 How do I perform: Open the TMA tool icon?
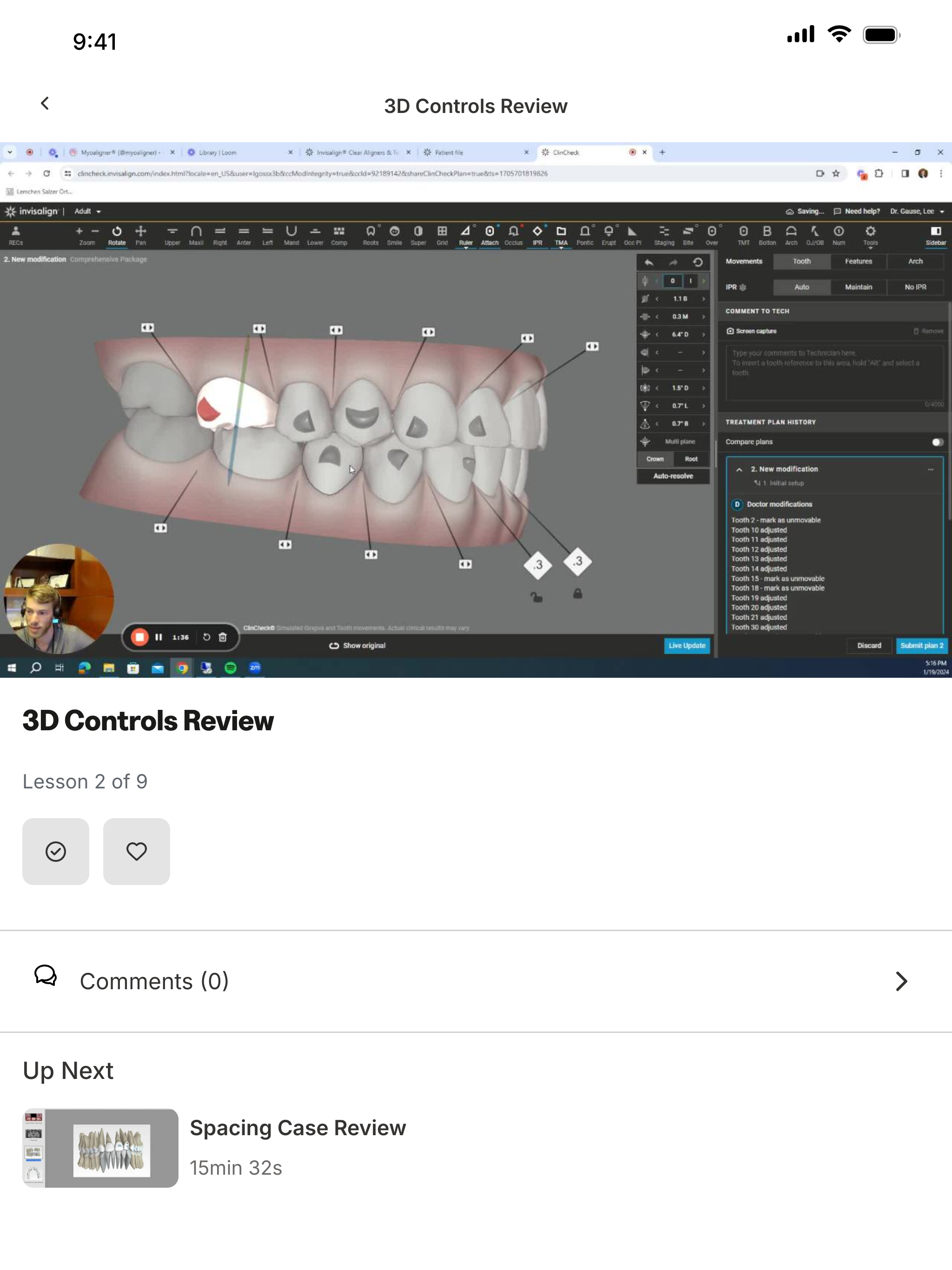coord(562,235)
